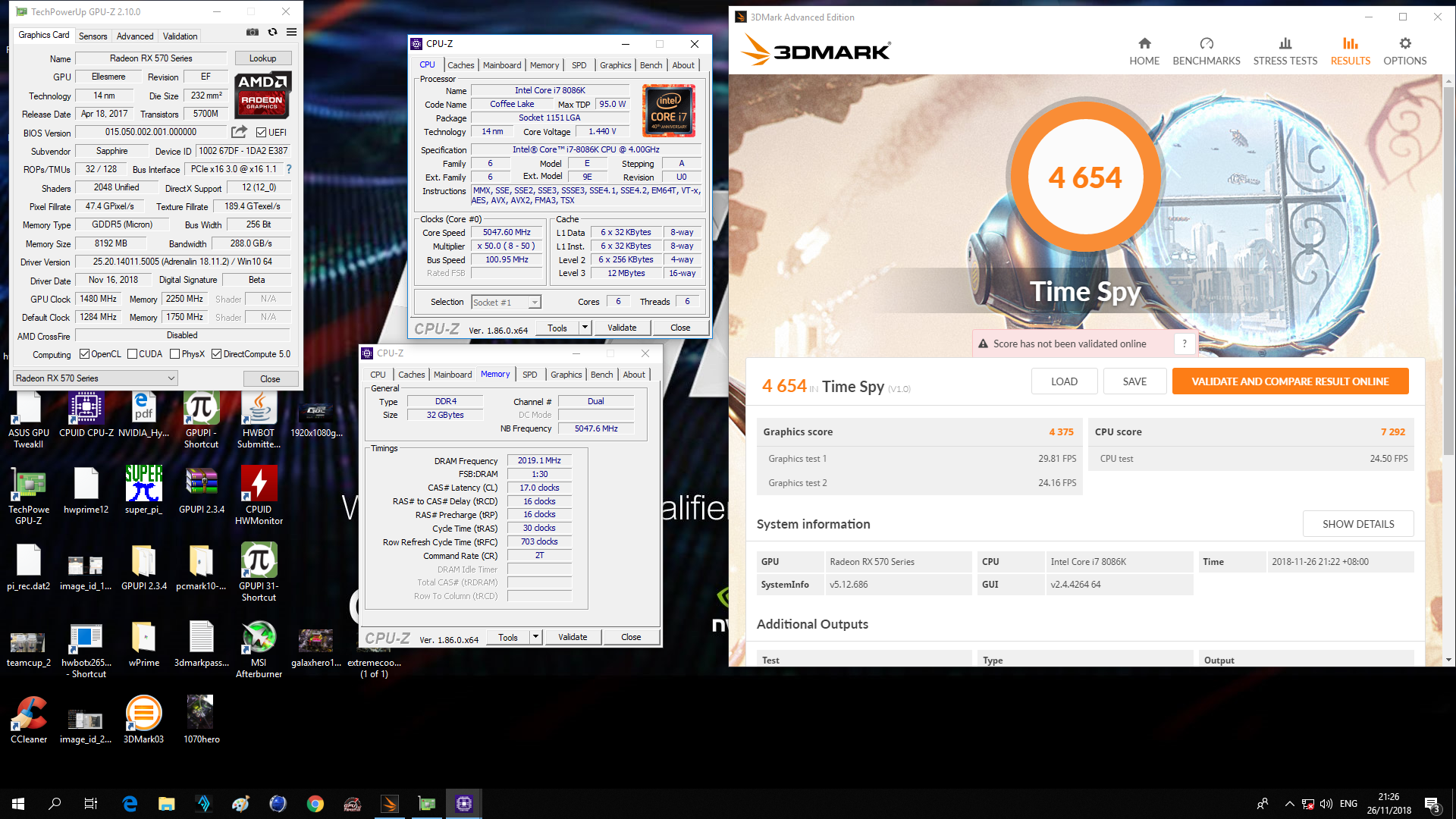Open MSI Afterburner desktop icon
1456x819 pixels.
(259, 649)
